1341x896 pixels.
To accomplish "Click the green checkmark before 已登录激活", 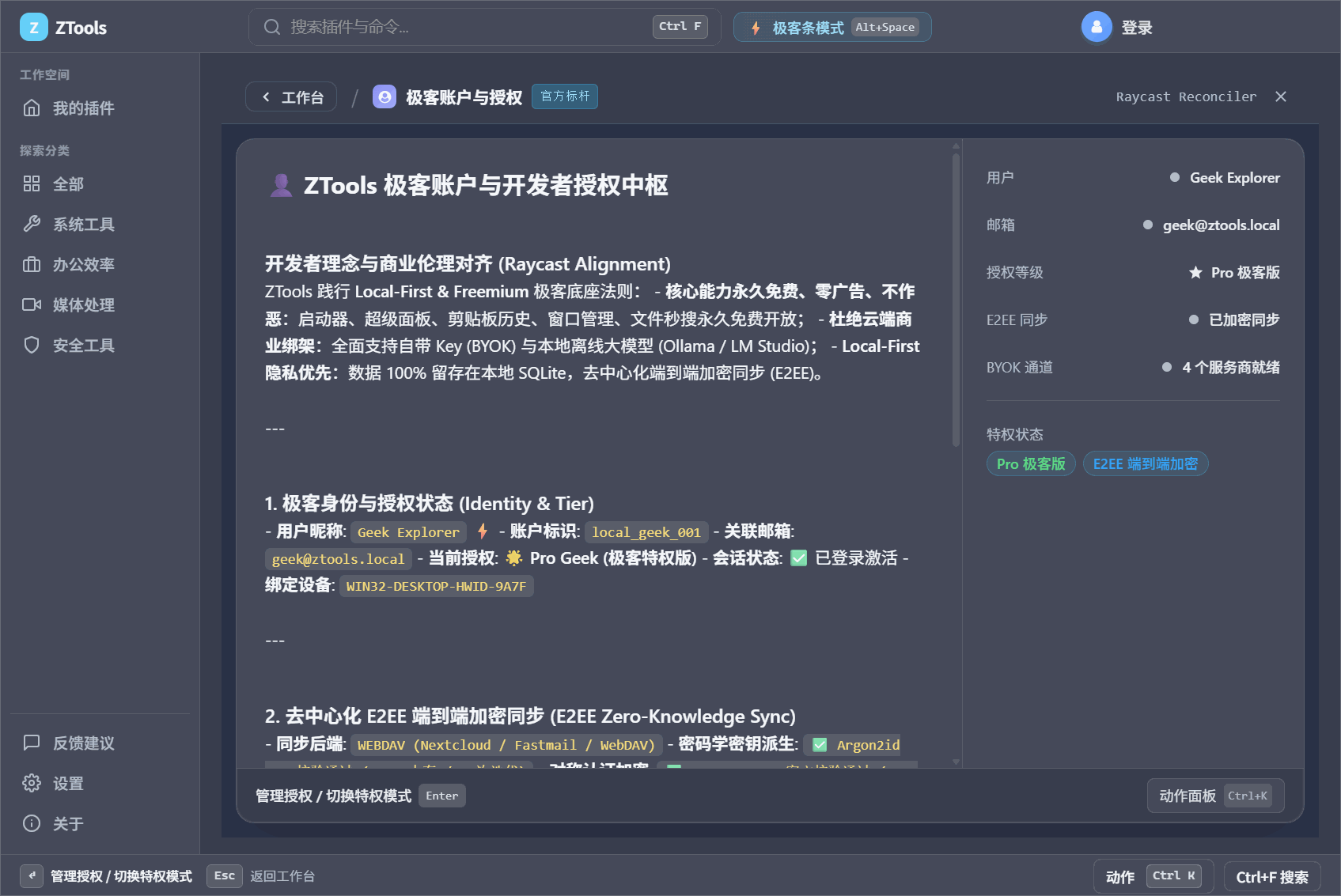I will point(799,558).
